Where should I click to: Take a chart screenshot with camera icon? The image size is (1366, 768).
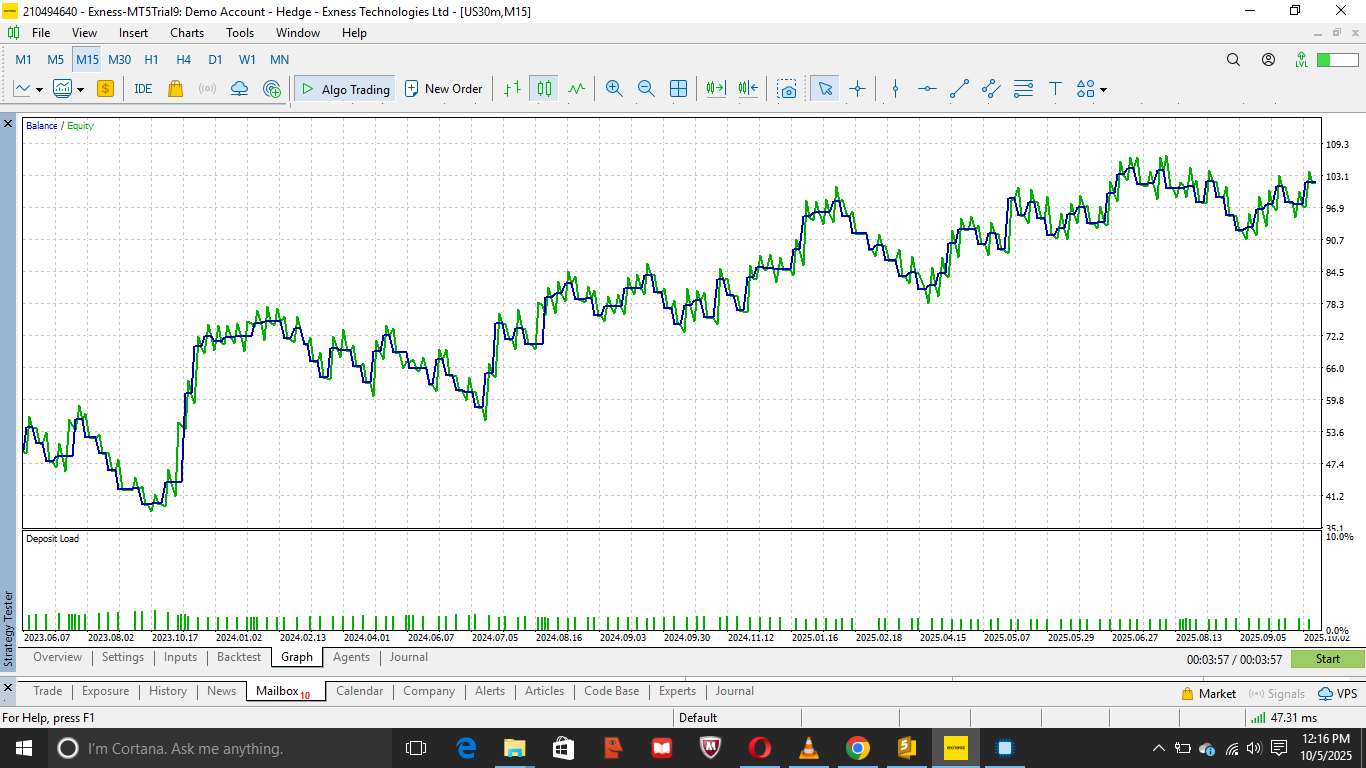click(x=788, y=89)
